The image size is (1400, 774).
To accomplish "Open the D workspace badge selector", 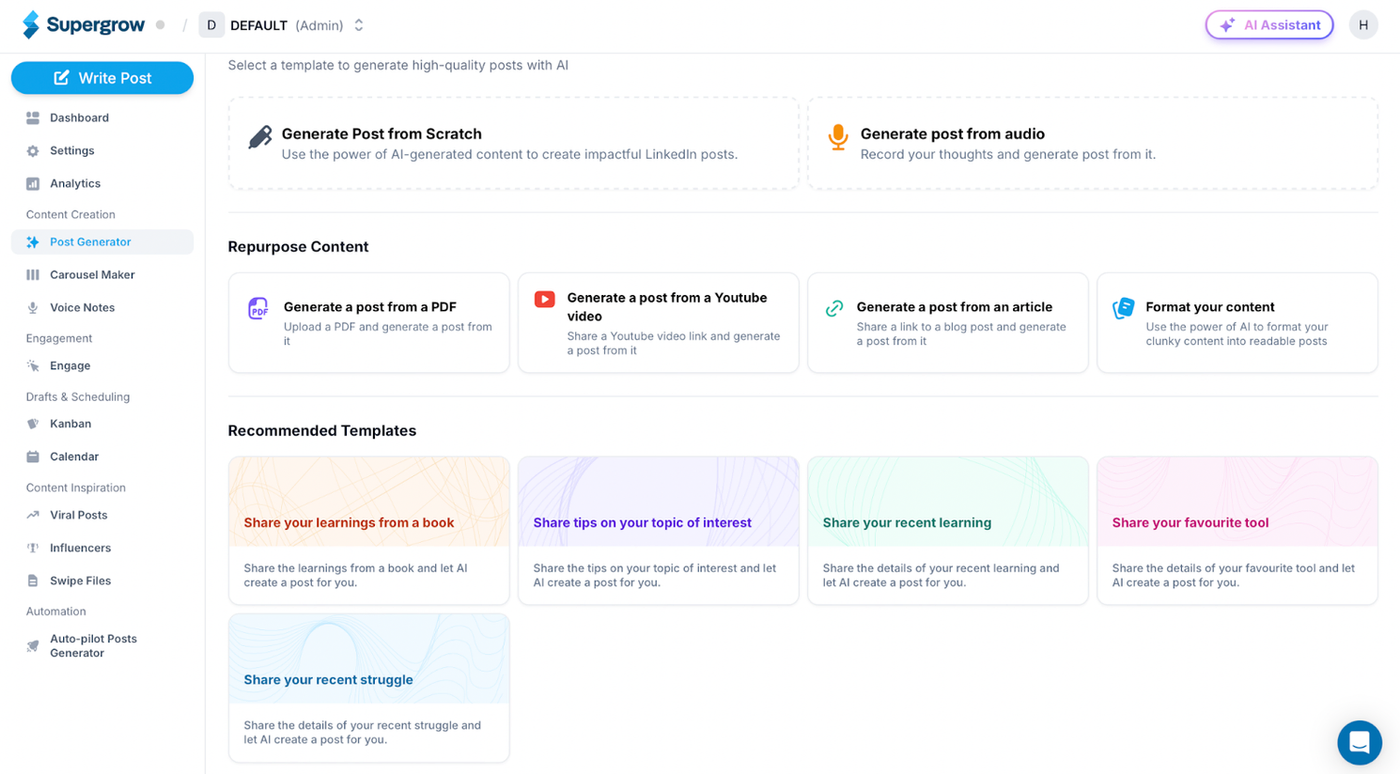I will point(211,25).
